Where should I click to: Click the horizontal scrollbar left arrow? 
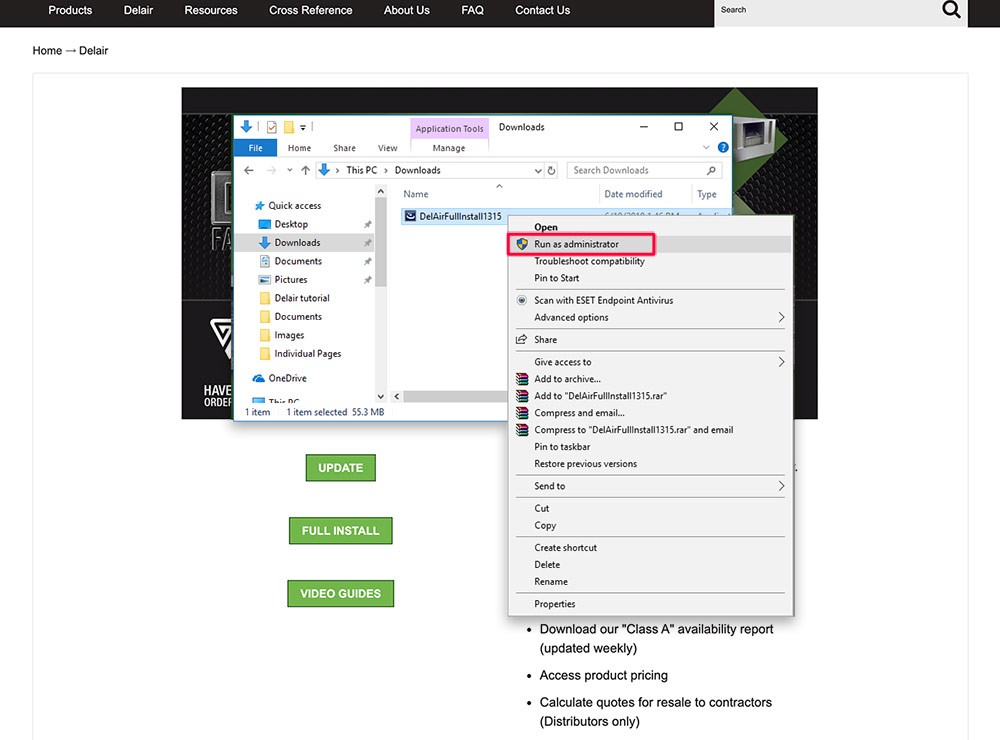click(x=397, y=396)
